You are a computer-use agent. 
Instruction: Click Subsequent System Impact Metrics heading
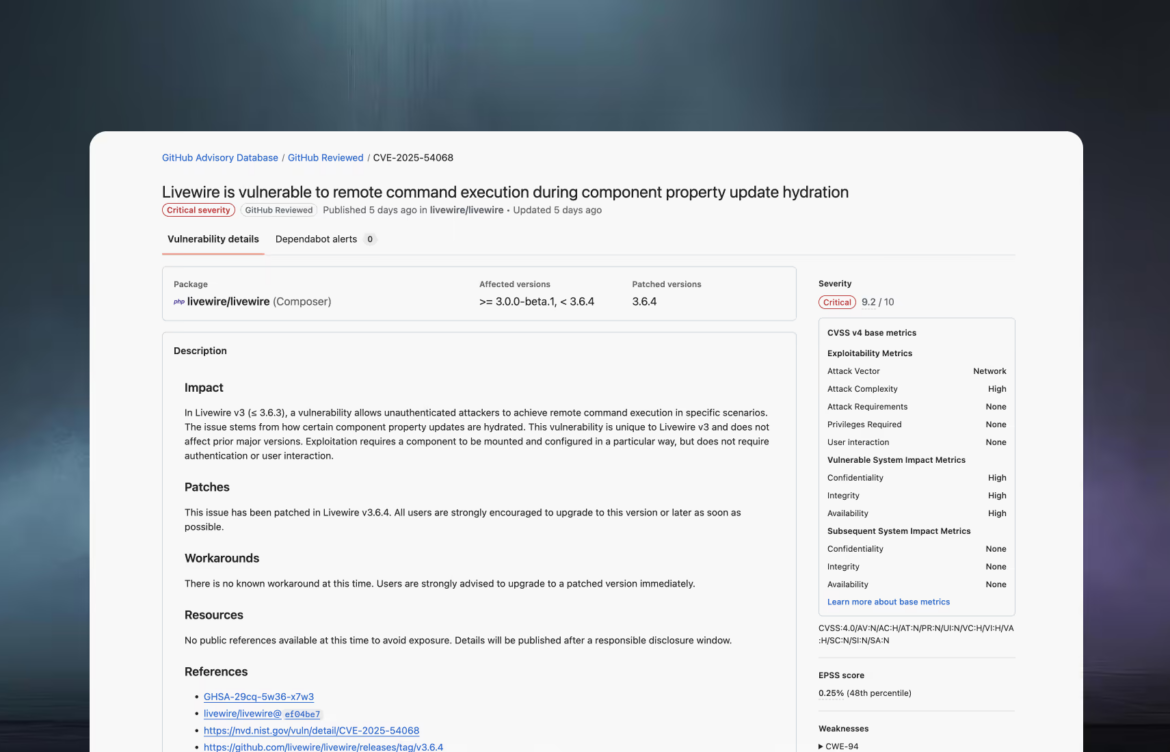898,531
